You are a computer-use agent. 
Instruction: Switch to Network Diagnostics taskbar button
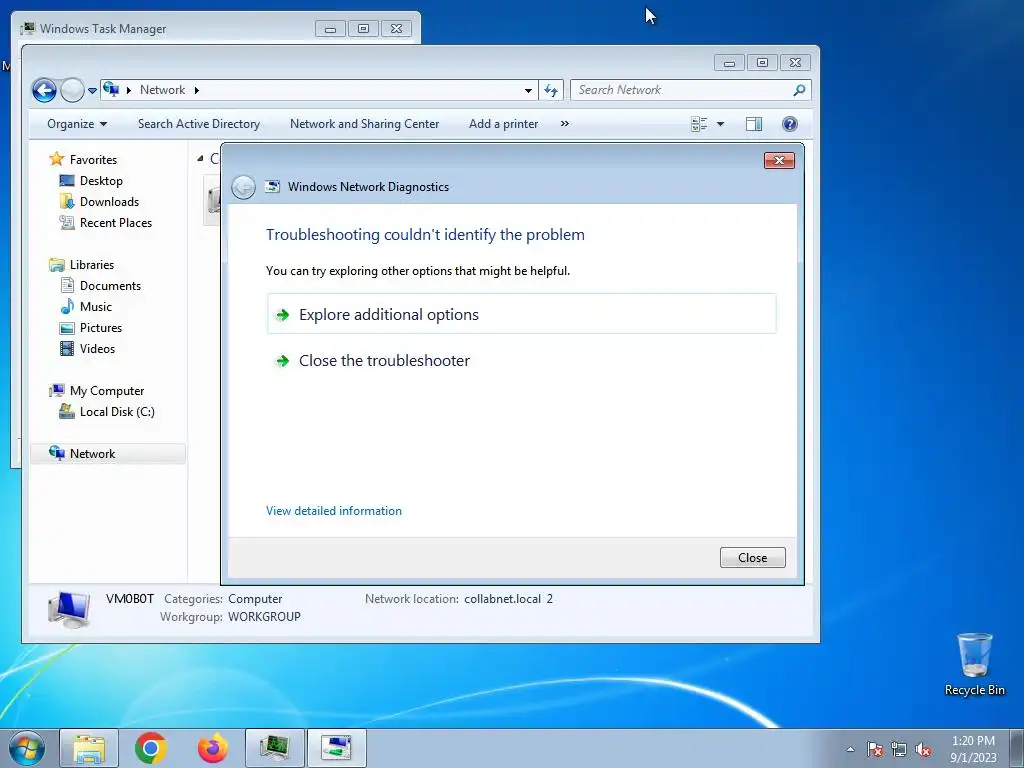pos(337,748)
